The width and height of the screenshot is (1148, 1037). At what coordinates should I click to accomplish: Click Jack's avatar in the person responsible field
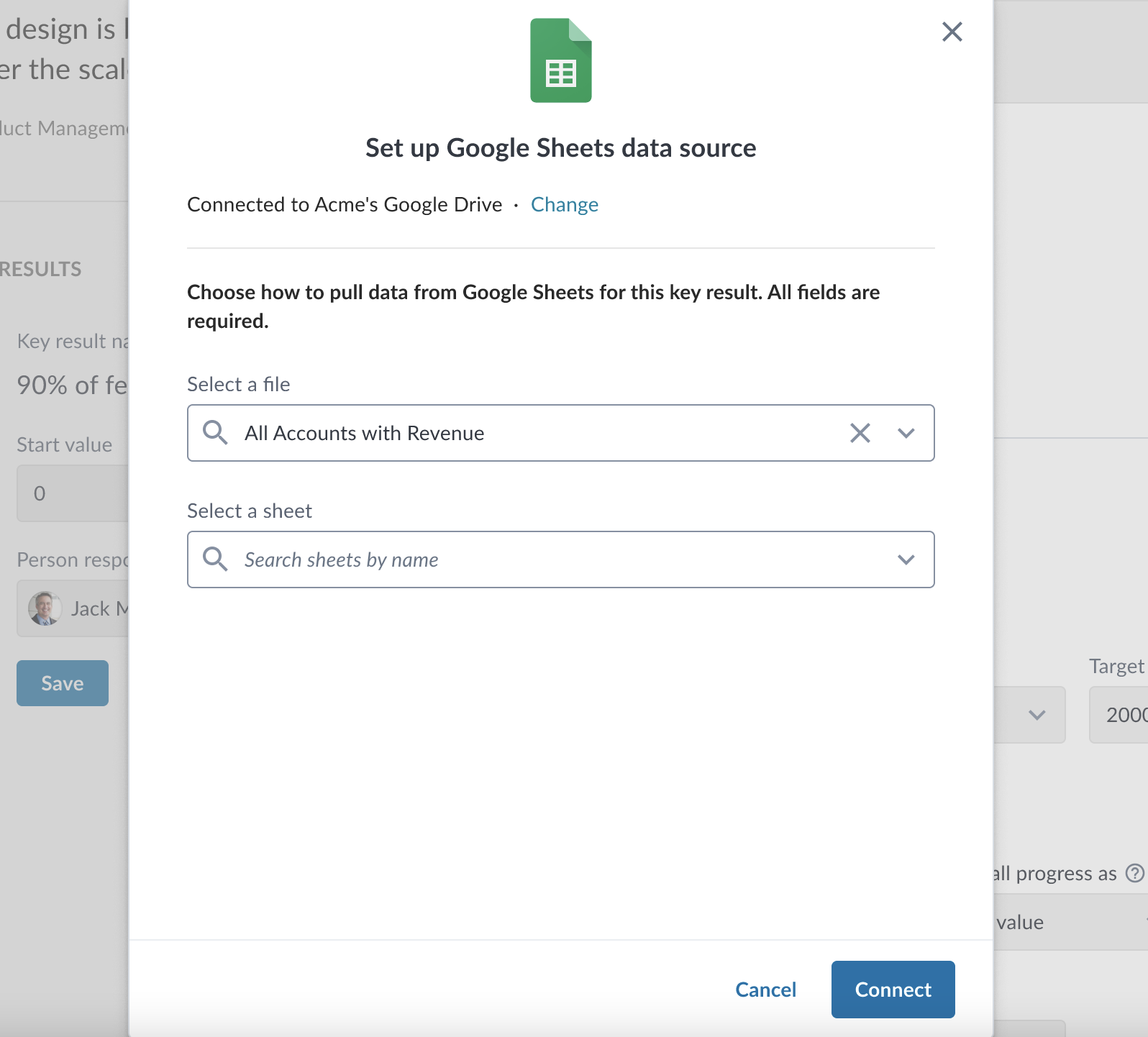[45, 608]
